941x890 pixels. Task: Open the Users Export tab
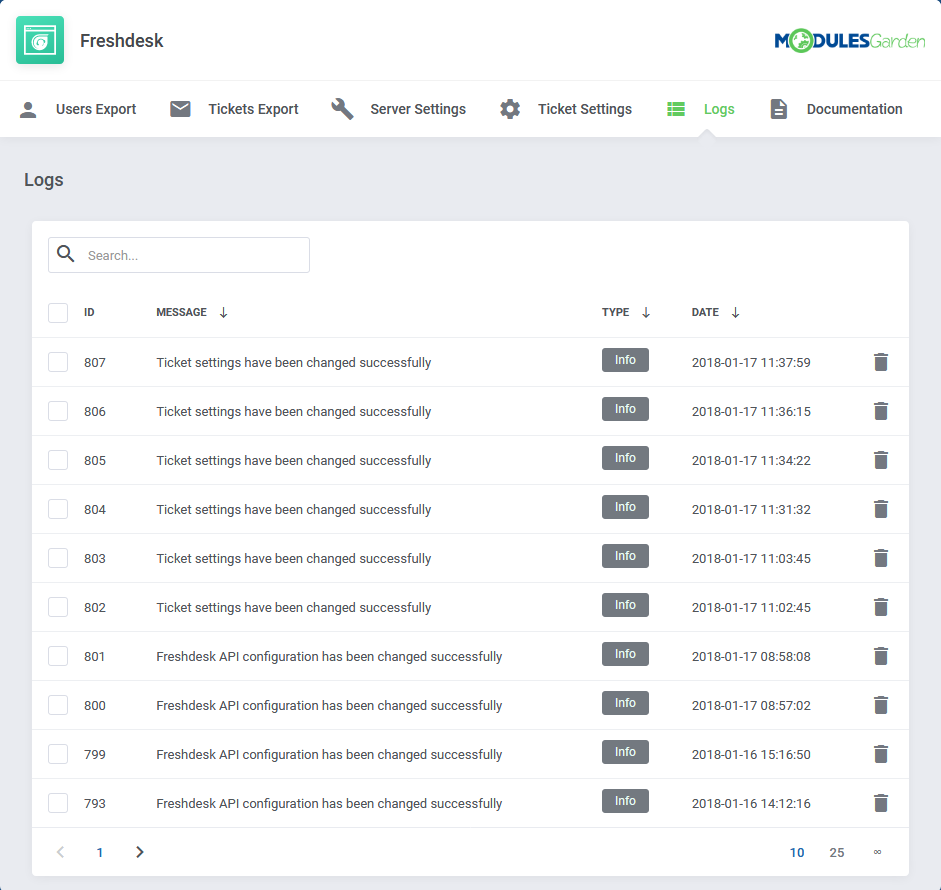pyautogui.click(x=78, y=109)
